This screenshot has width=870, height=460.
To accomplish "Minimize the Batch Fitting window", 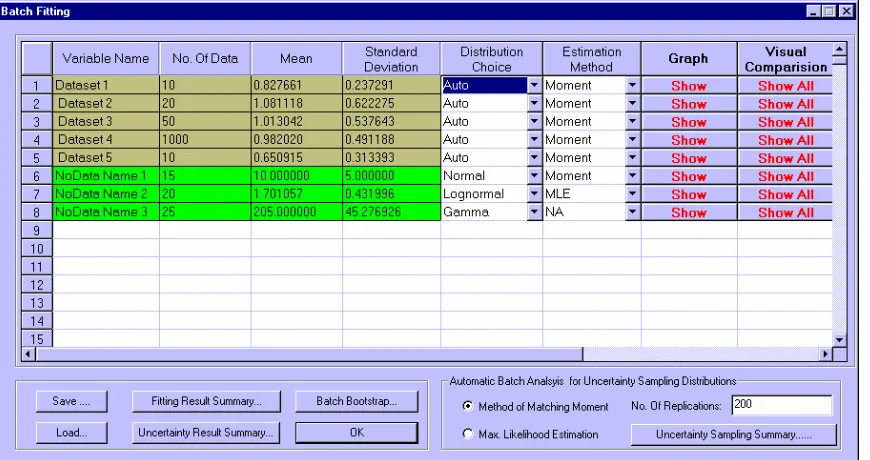I will click(x=813, y=11).
